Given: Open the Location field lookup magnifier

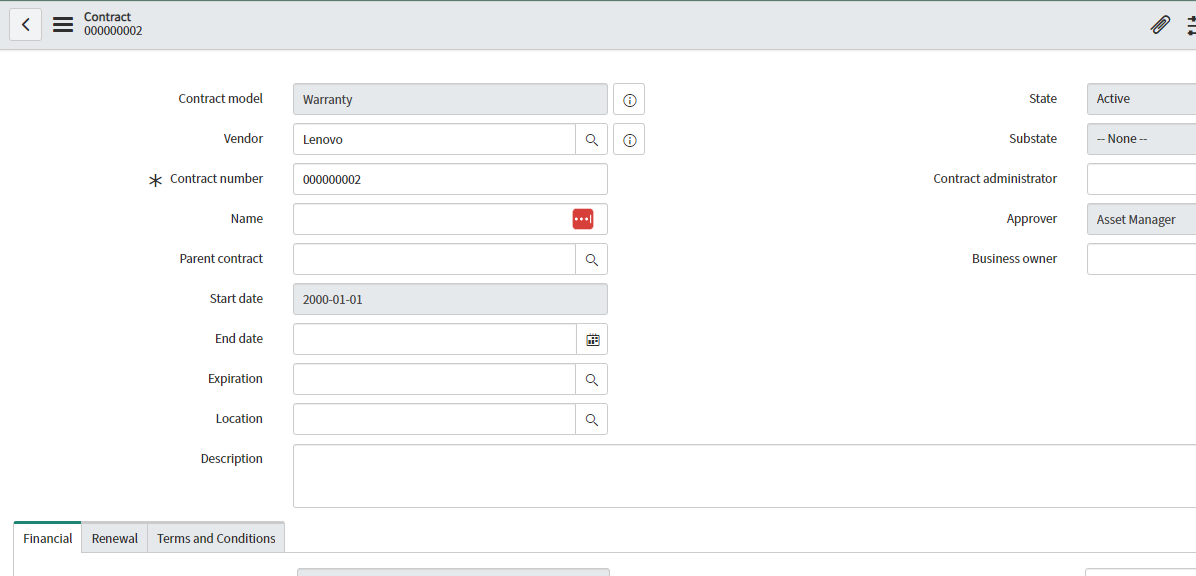Looking at the screenshot, I should click(591, 419).
